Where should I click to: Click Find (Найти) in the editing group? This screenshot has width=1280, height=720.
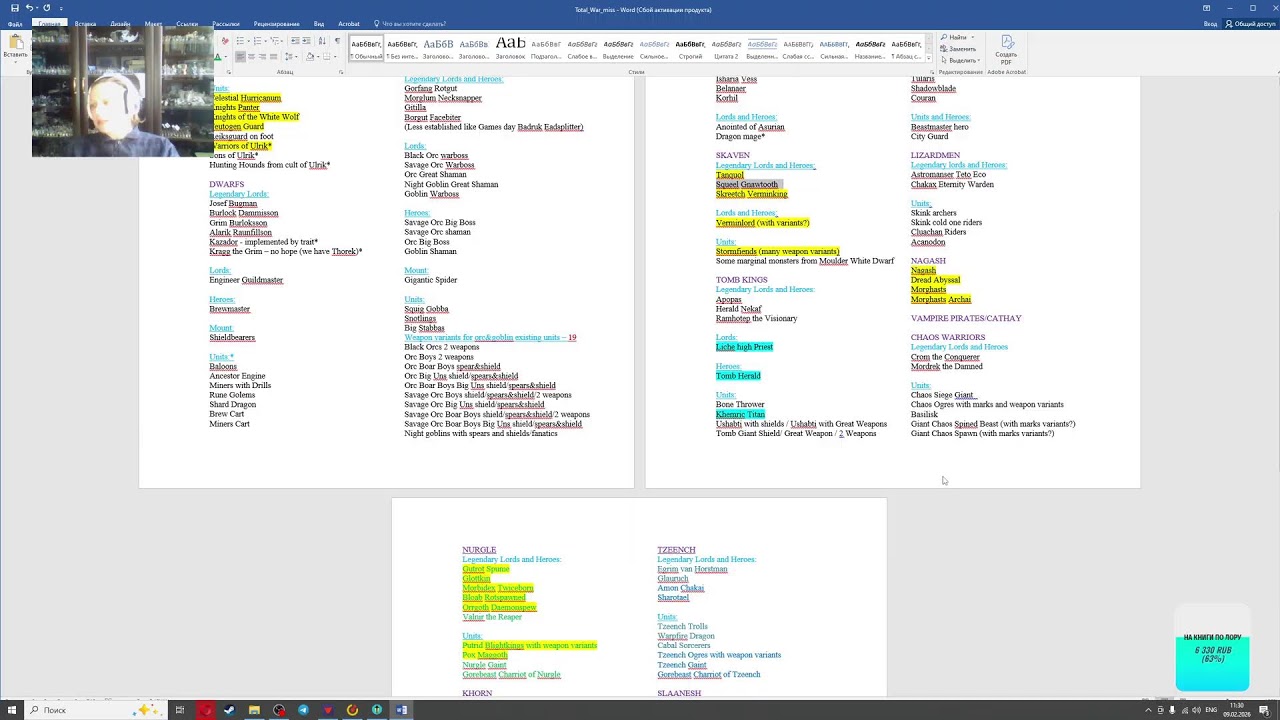coord(954,38)
